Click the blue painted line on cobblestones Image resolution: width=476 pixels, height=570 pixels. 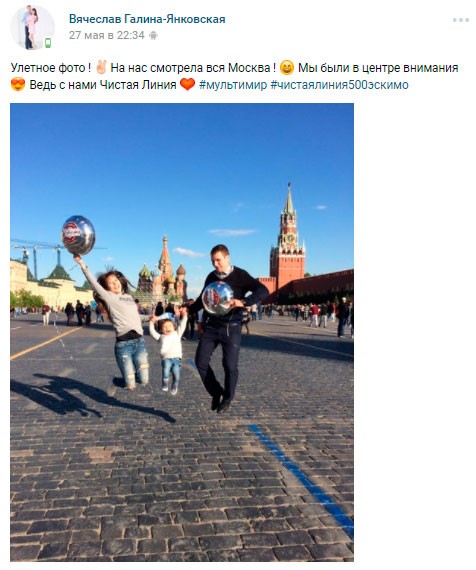click(x=302, y=480)
